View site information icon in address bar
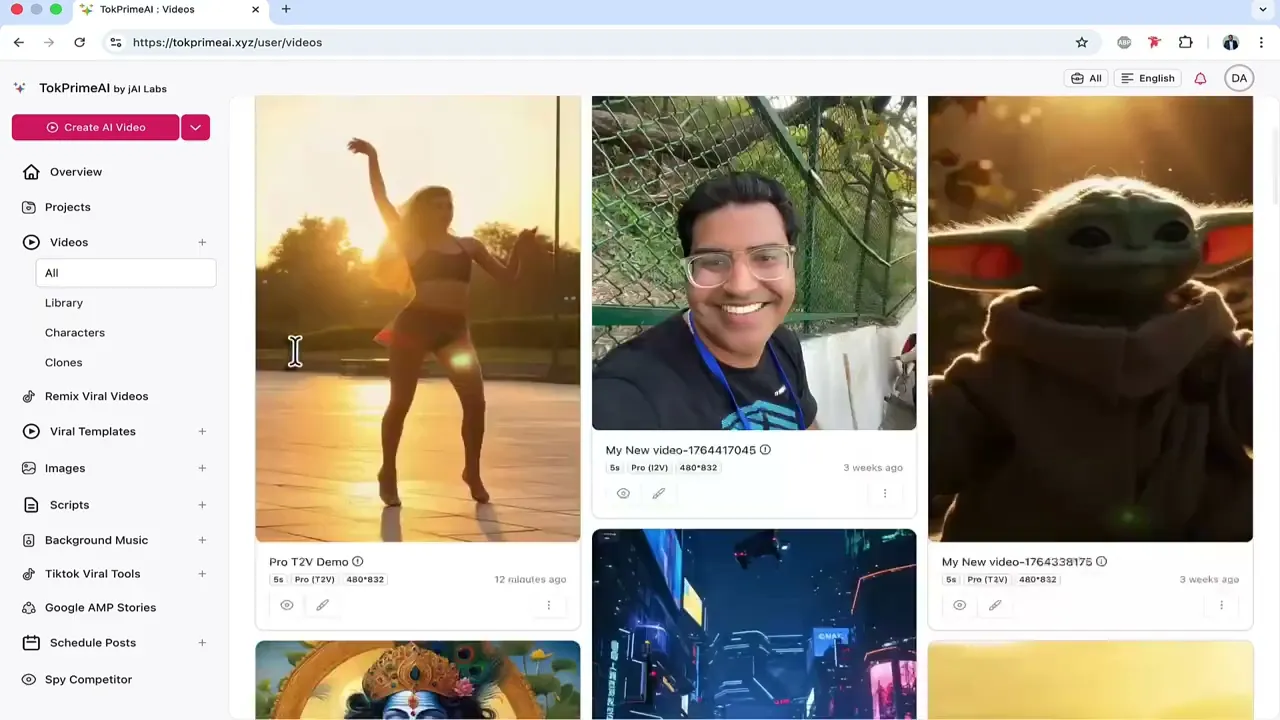 [115, 42]
